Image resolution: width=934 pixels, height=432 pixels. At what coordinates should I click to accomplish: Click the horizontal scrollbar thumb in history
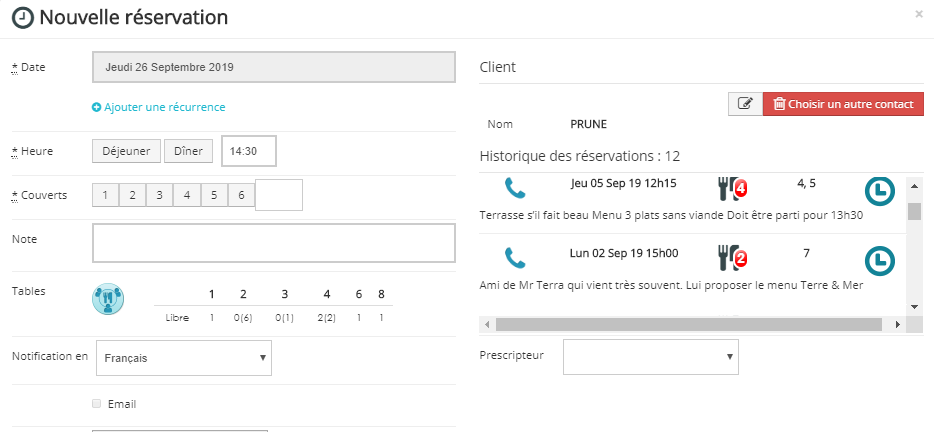coord(688,324)
